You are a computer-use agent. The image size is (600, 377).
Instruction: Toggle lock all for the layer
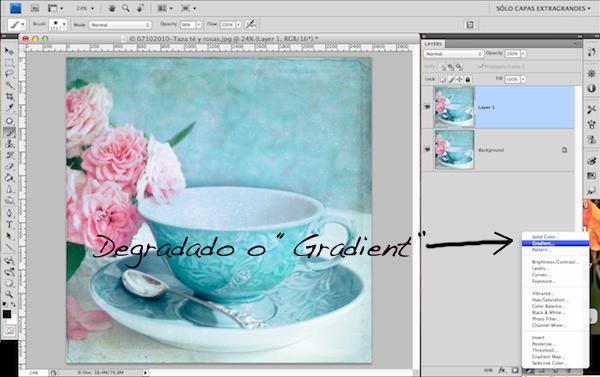(x=467, y=79)
